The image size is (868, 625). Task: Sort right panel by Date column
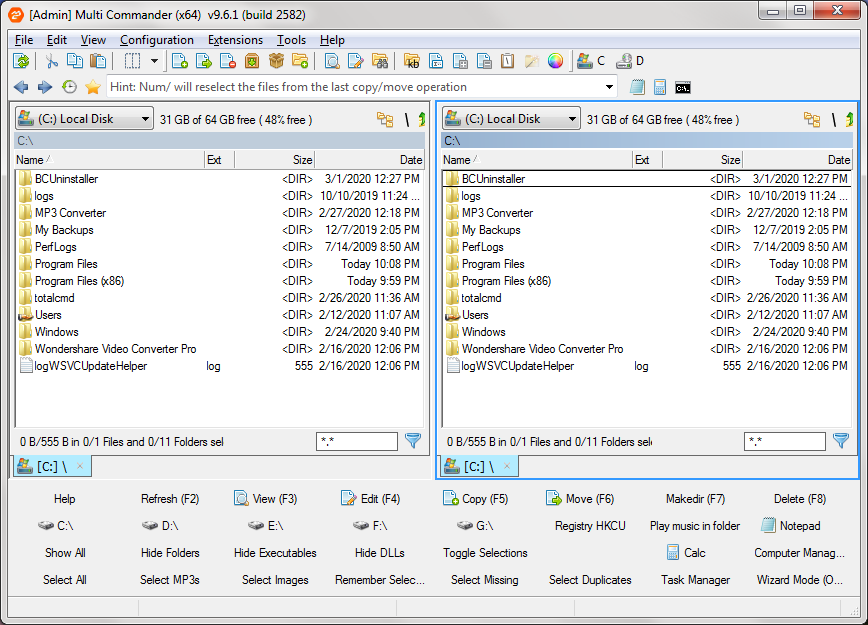coord(797,160)
